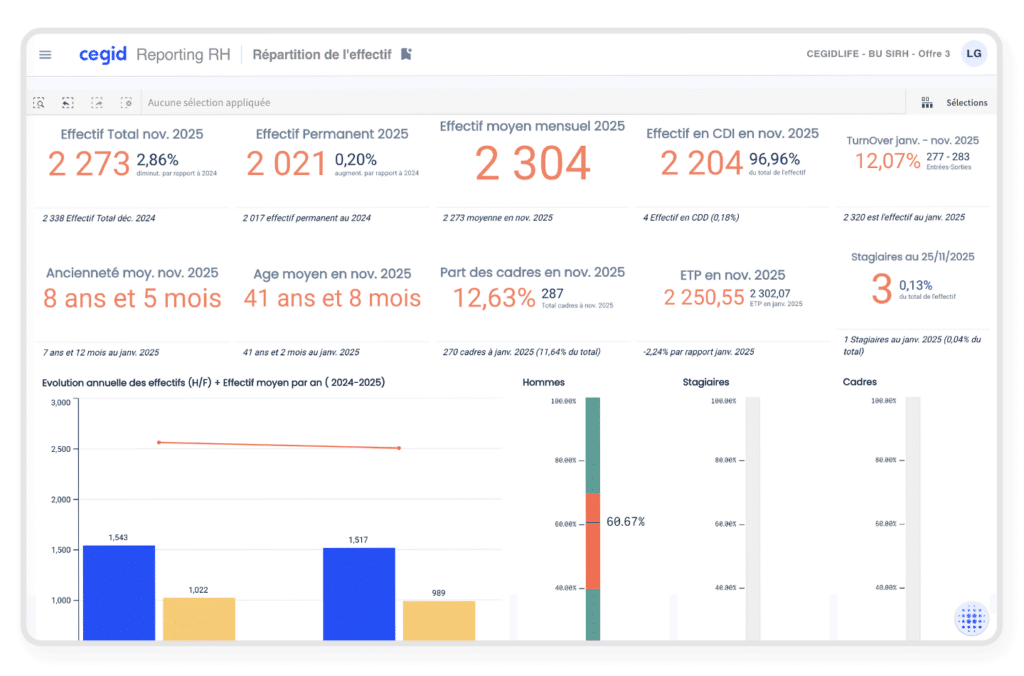Open the Sélections panel
Viewport: 1024px width, 676px height.
tap(954, 102)
